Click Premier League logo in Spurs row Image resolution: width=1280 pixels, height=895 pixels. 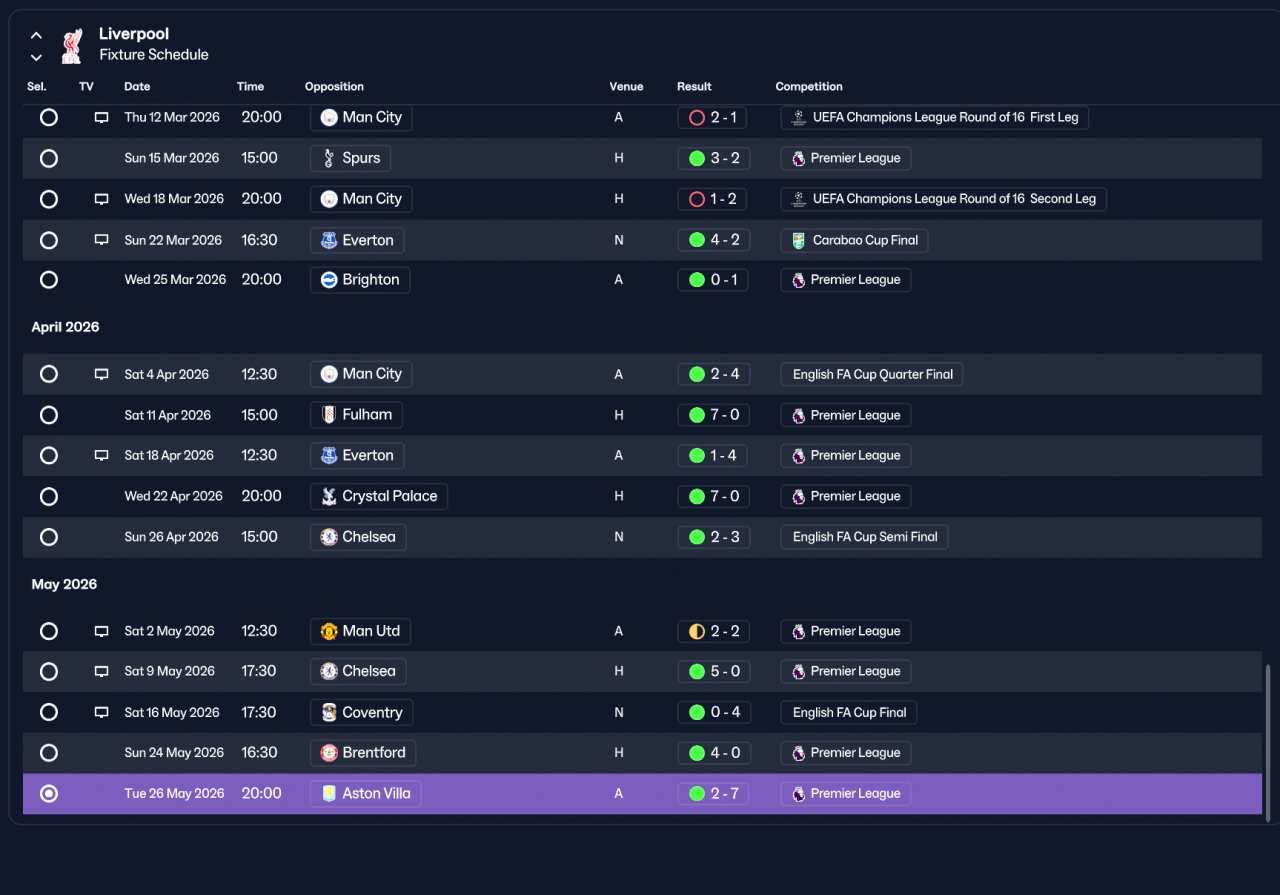(x=798, y=158)
